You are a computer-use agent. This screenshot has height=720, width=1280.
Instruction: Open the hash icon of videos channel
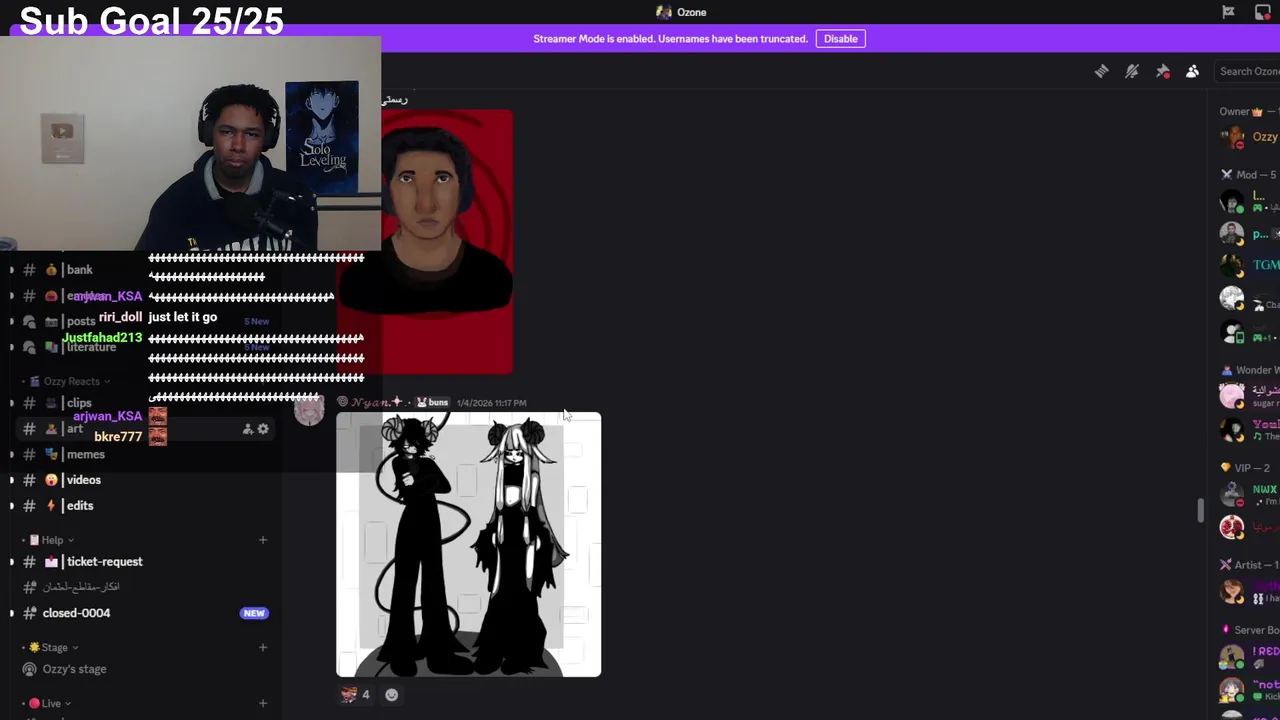coord(29,480)
